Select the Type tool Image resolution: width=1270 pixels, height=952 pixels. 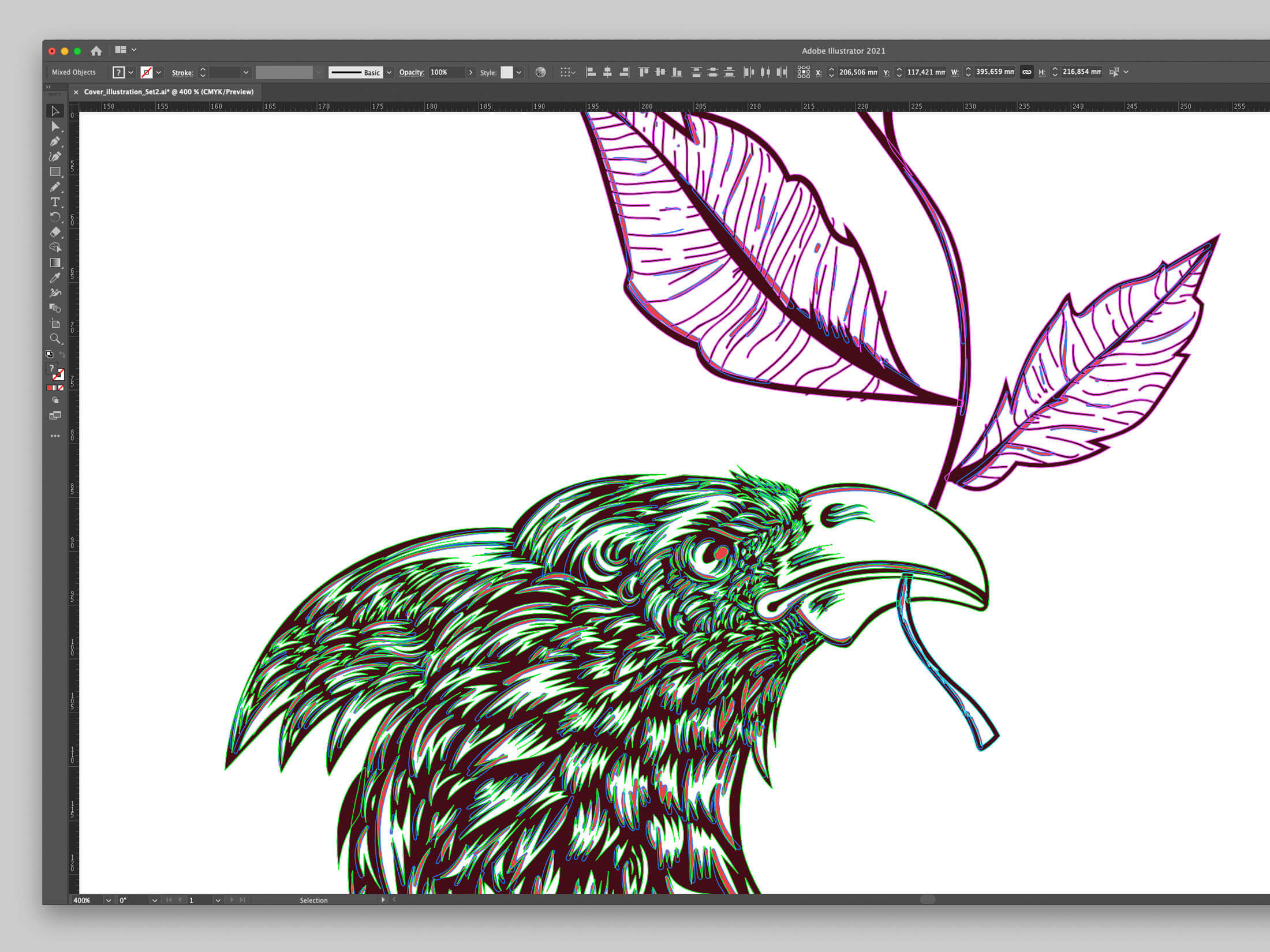(x=55, y=202)
